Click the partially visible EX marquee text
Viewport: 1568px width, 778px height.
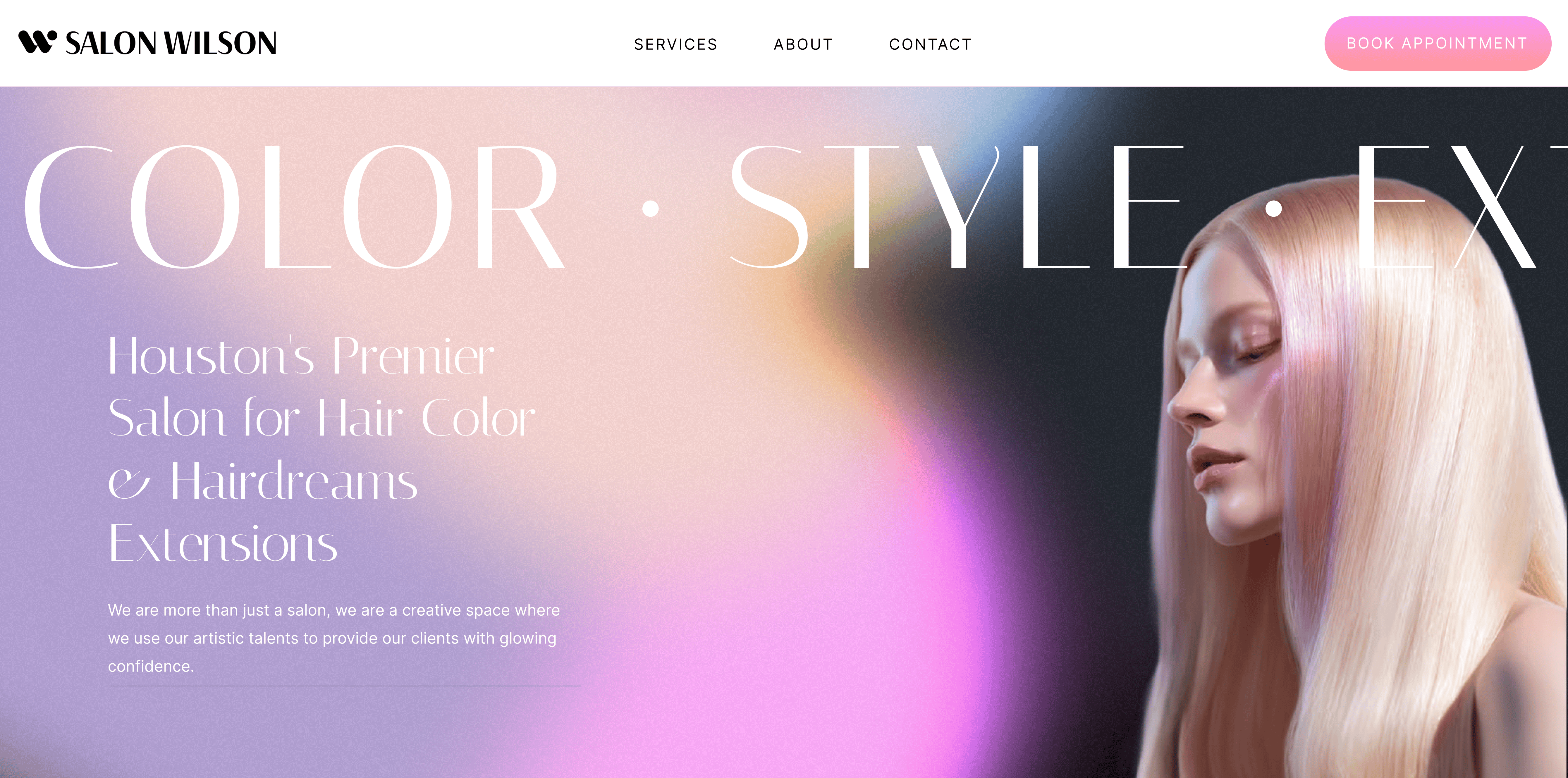point(1461,207)
